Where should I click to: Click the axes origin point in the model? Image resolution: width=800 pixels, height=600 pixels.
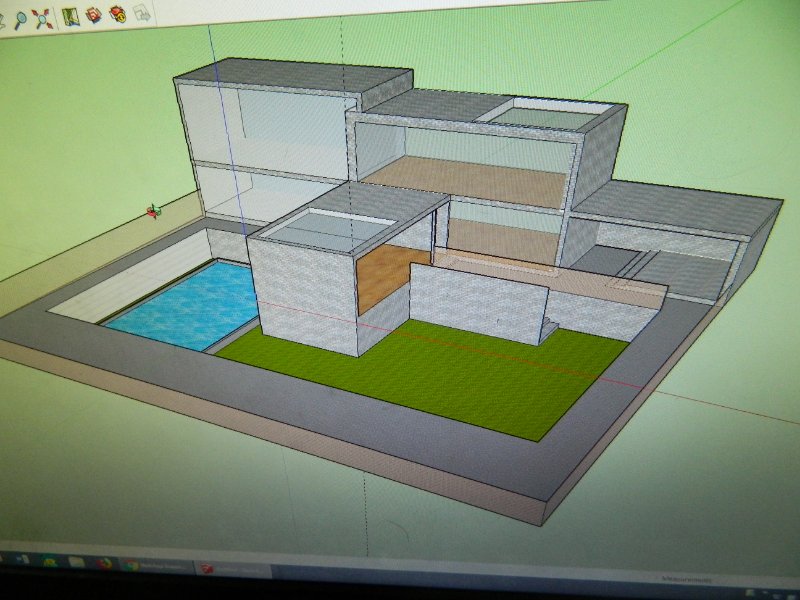click(x=153, y=211)
